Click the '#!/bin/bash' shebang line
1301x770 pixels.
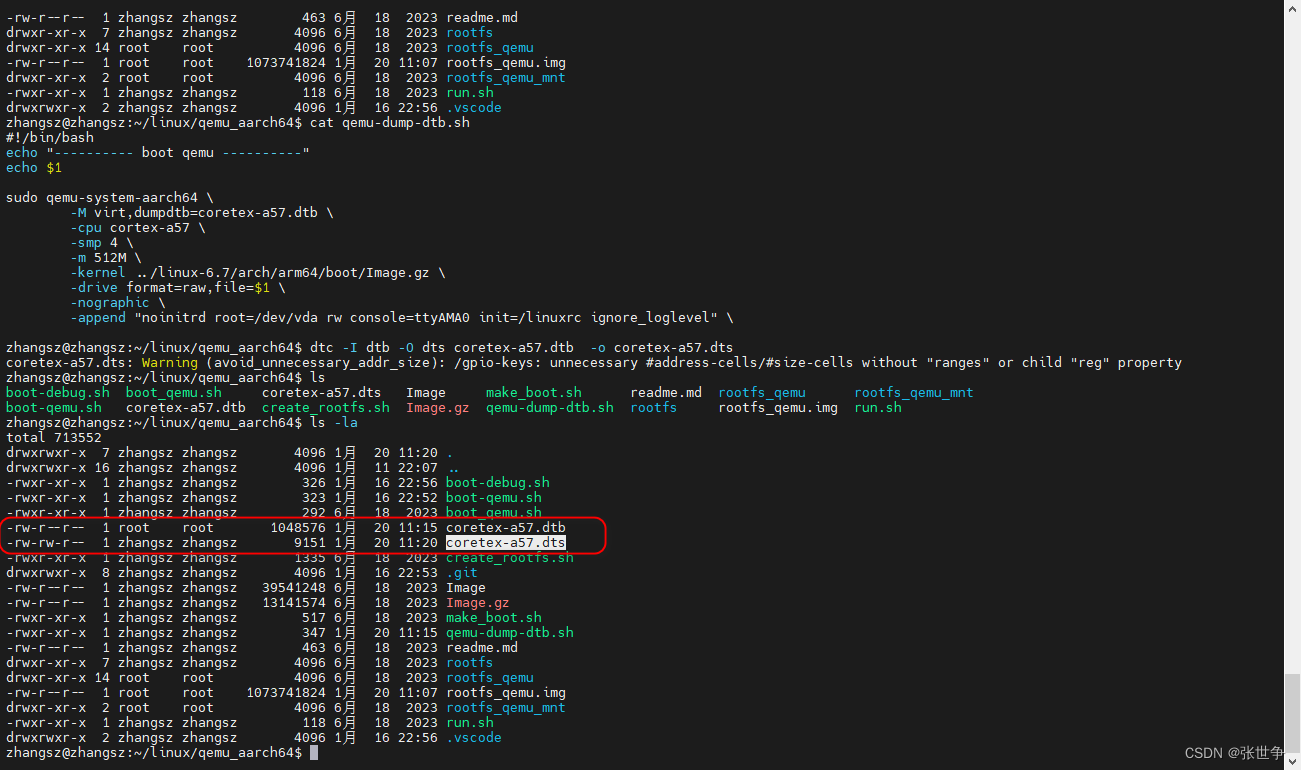(50, 137)
